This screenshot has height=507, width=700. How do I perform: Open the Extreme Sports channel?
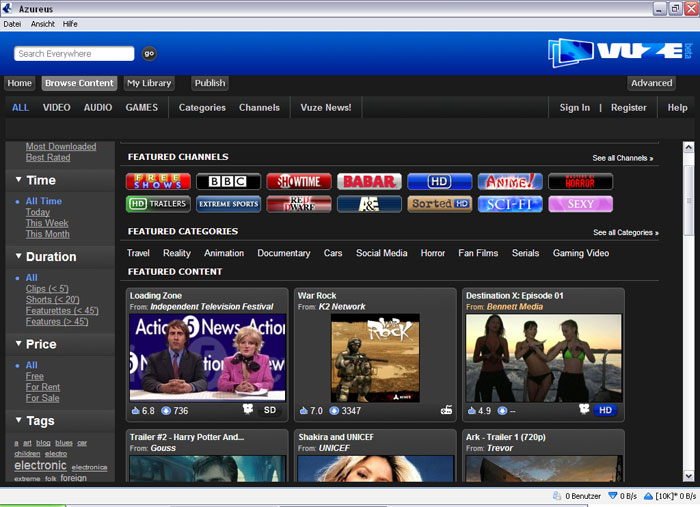coord(228,204)
